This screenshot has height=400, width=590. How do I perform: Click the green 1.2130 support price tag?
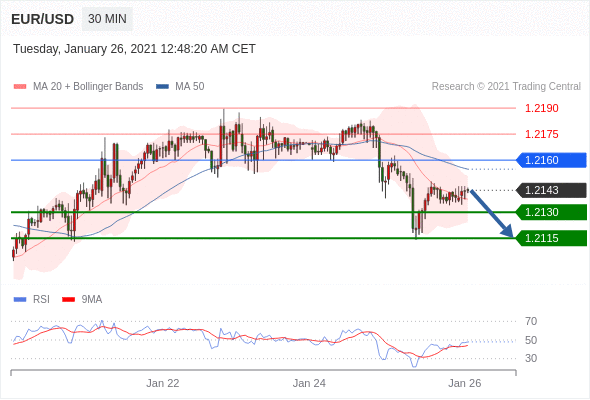(551, 212)
